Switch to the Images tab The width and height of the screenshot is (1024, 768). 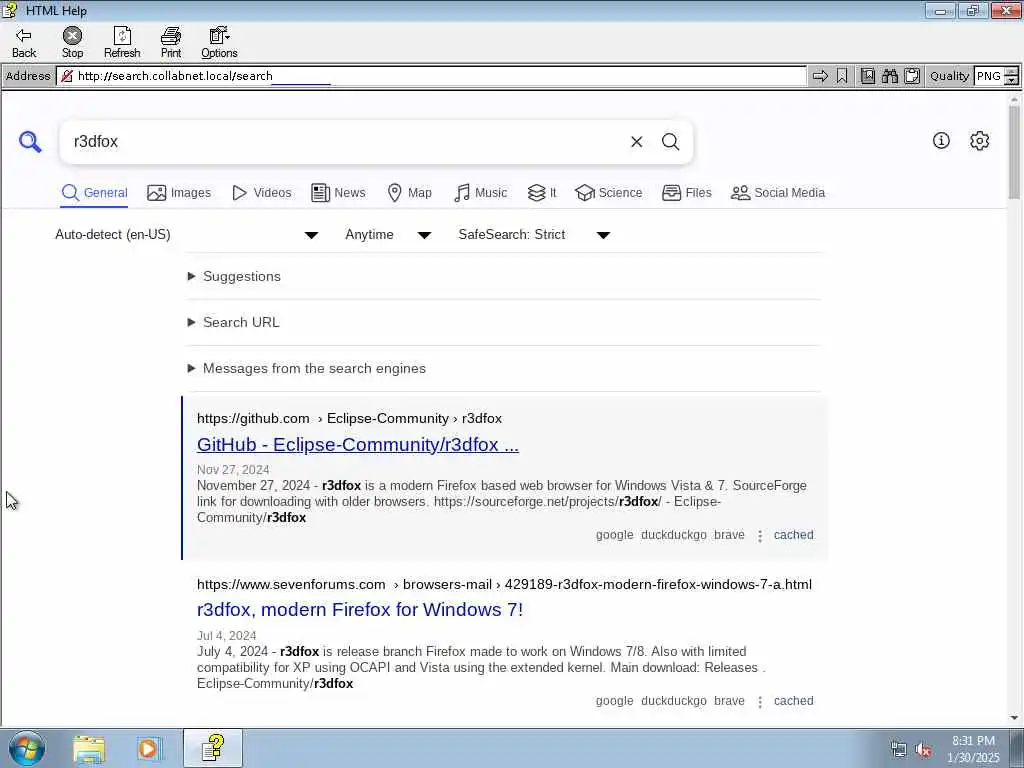[x=179, y=193]
